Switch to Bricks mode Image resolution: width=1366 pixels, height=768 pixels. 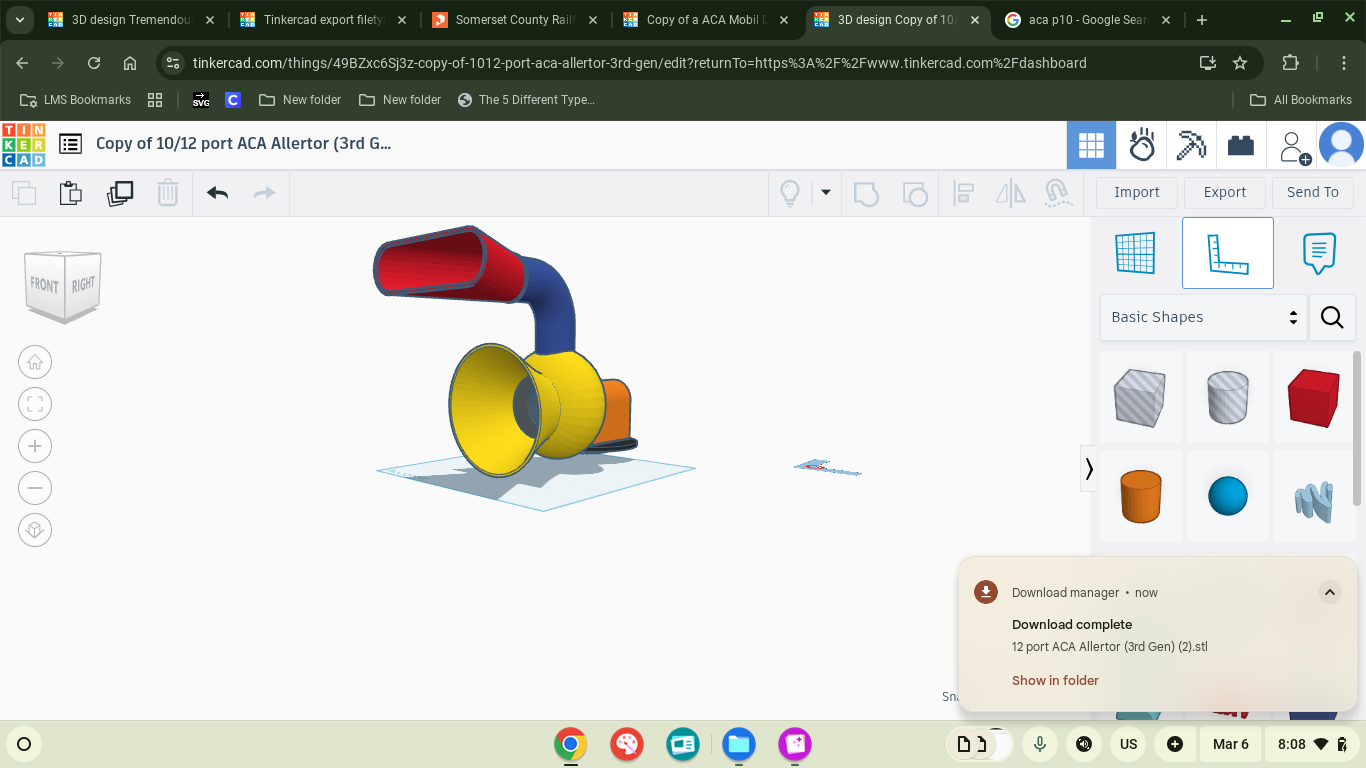point(1241,146)
